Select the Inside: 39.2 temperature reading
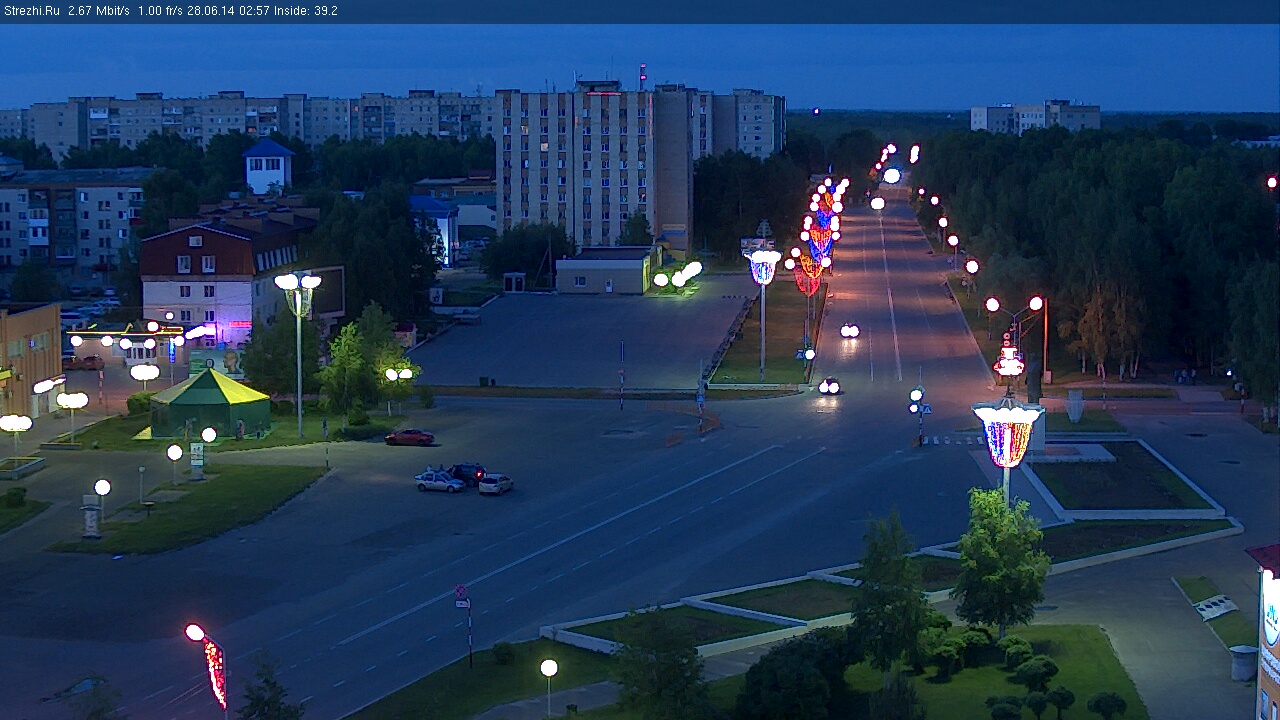Viewport: 1280px width, 720px height. pos(307,11)
